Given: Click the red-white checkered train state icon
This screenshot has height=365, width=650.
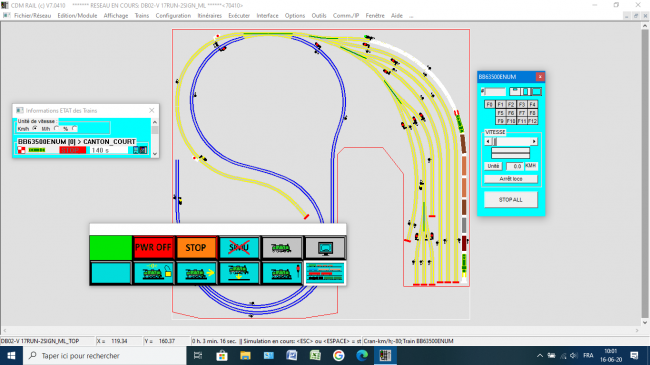Looking at the screenshot, I should [x=22, y=150].
